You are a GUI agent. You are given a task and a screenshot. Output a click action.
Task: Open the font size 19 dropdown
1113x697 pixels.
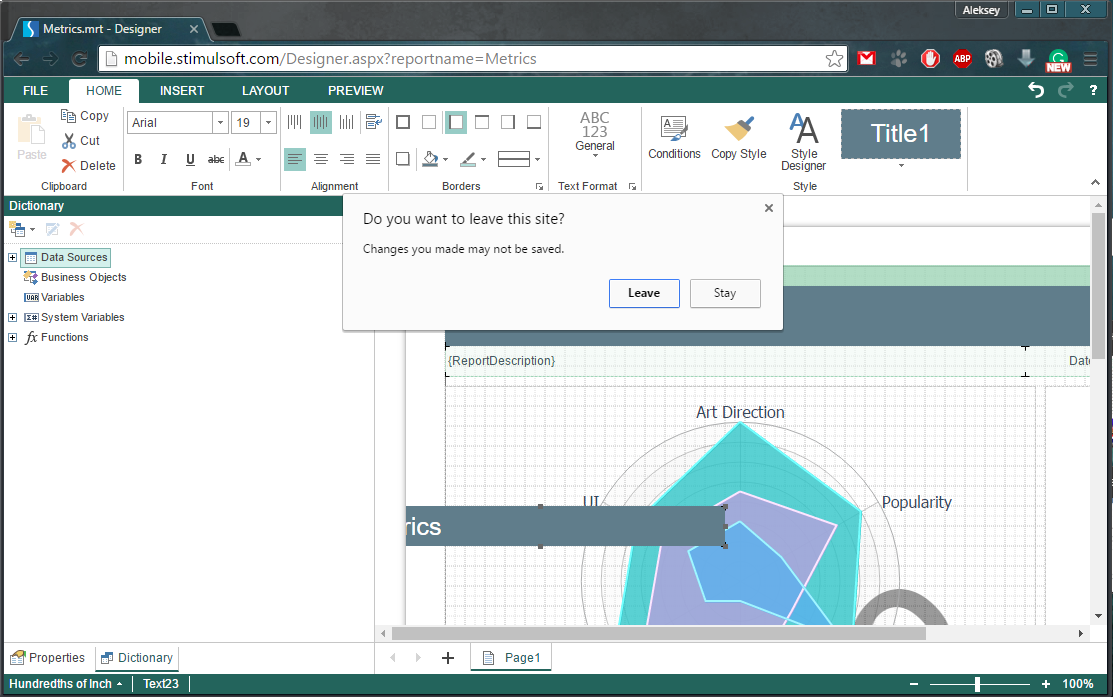(x=268, y=123)
